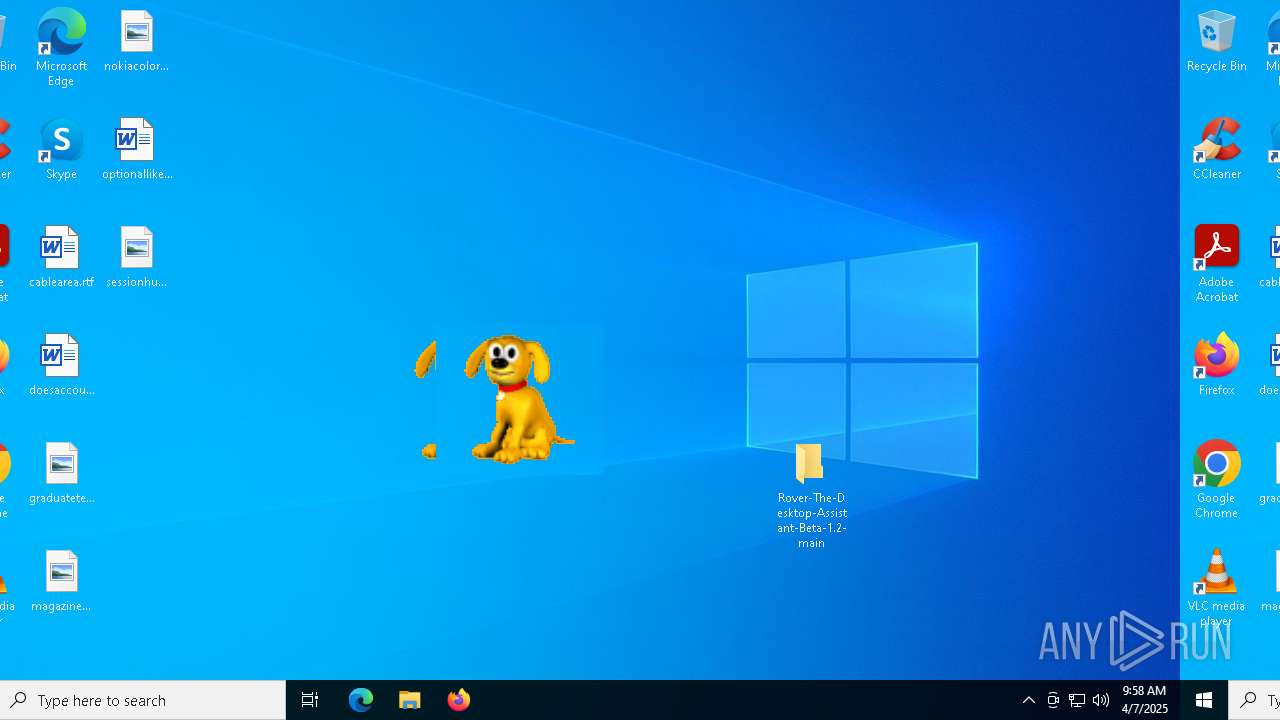Open Microsoft Edge from the taskbar

(x=361, y=700)
